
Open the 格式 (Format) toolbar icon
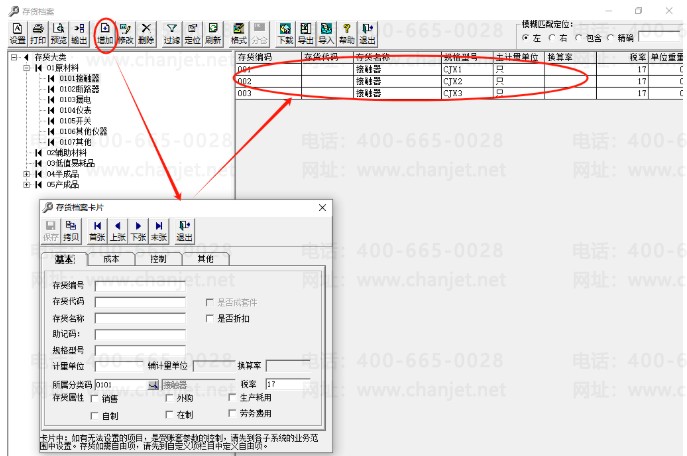pyautogui.click(x=239, y=34)
